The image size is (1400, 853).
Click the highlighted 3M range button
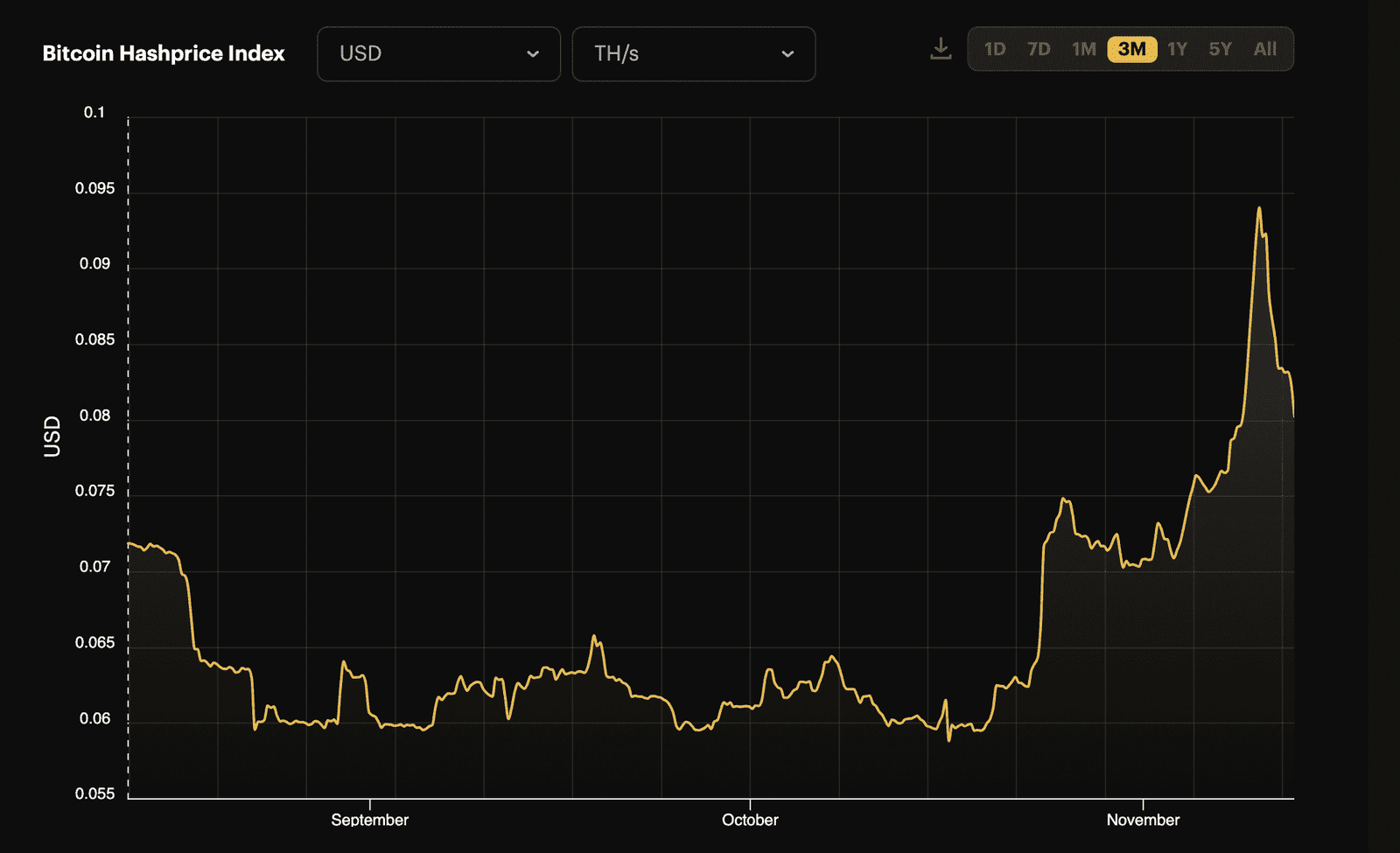[x=1131, y=49]
